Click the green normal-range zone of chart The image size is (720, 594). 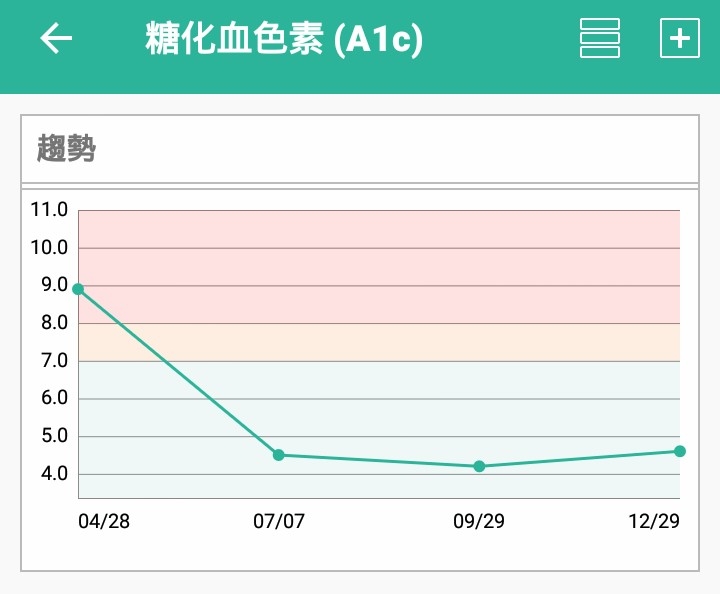coord(379,430)
